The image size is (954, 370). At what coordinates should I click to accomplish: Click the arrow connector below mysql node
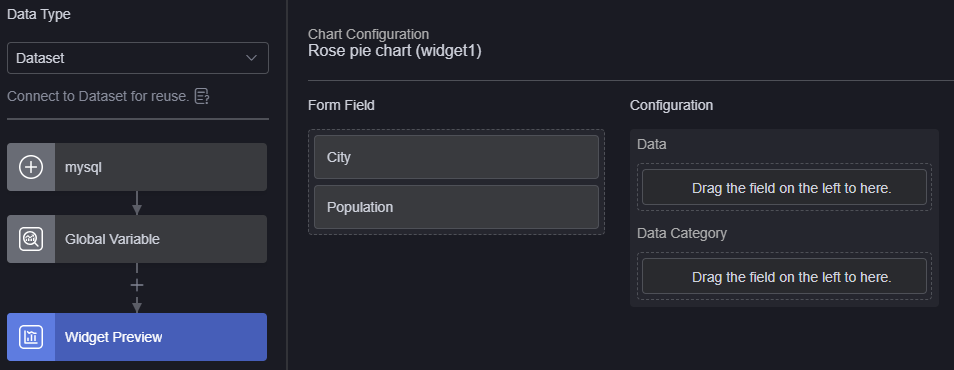137,203
